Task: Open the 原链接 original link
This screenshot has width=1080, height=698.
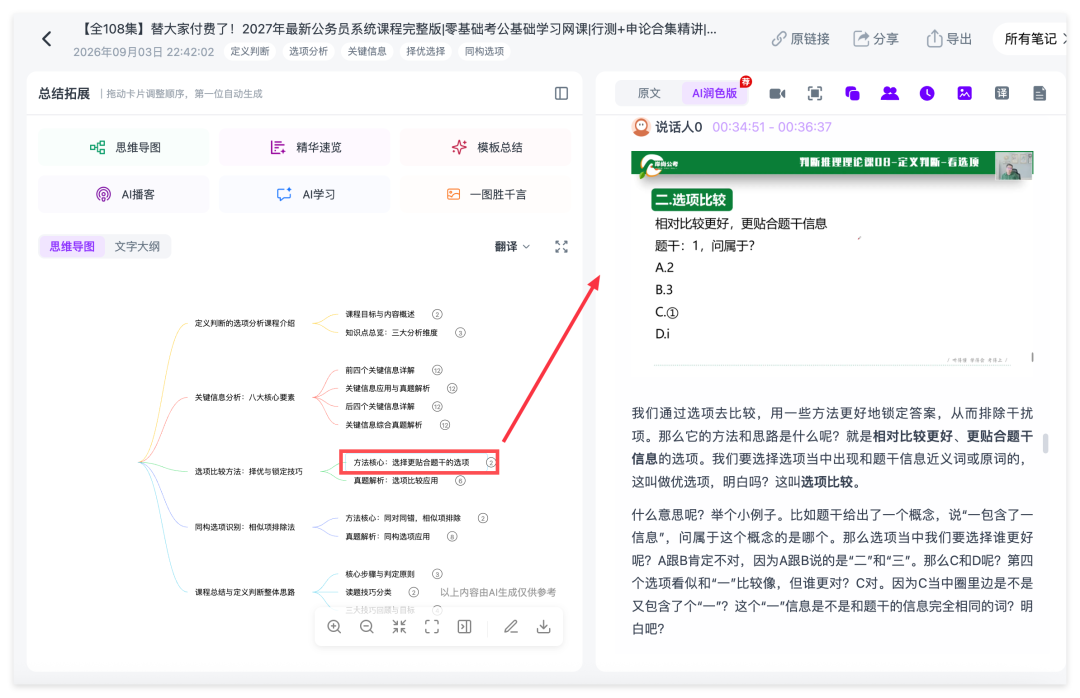Action: (x=800, y=39)
